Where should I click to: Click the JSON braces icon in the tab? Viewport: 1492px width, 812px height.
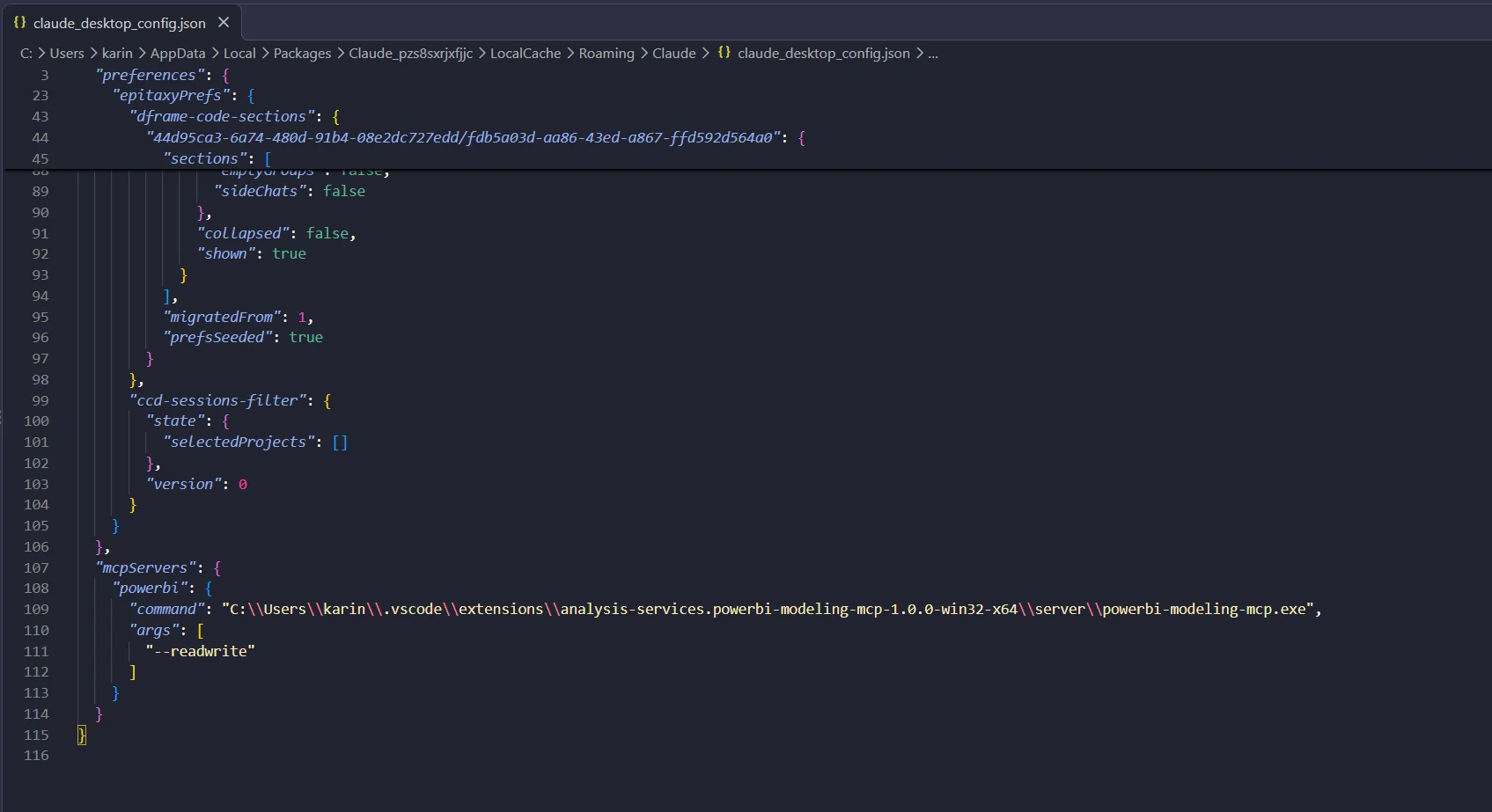coord(19,23)
